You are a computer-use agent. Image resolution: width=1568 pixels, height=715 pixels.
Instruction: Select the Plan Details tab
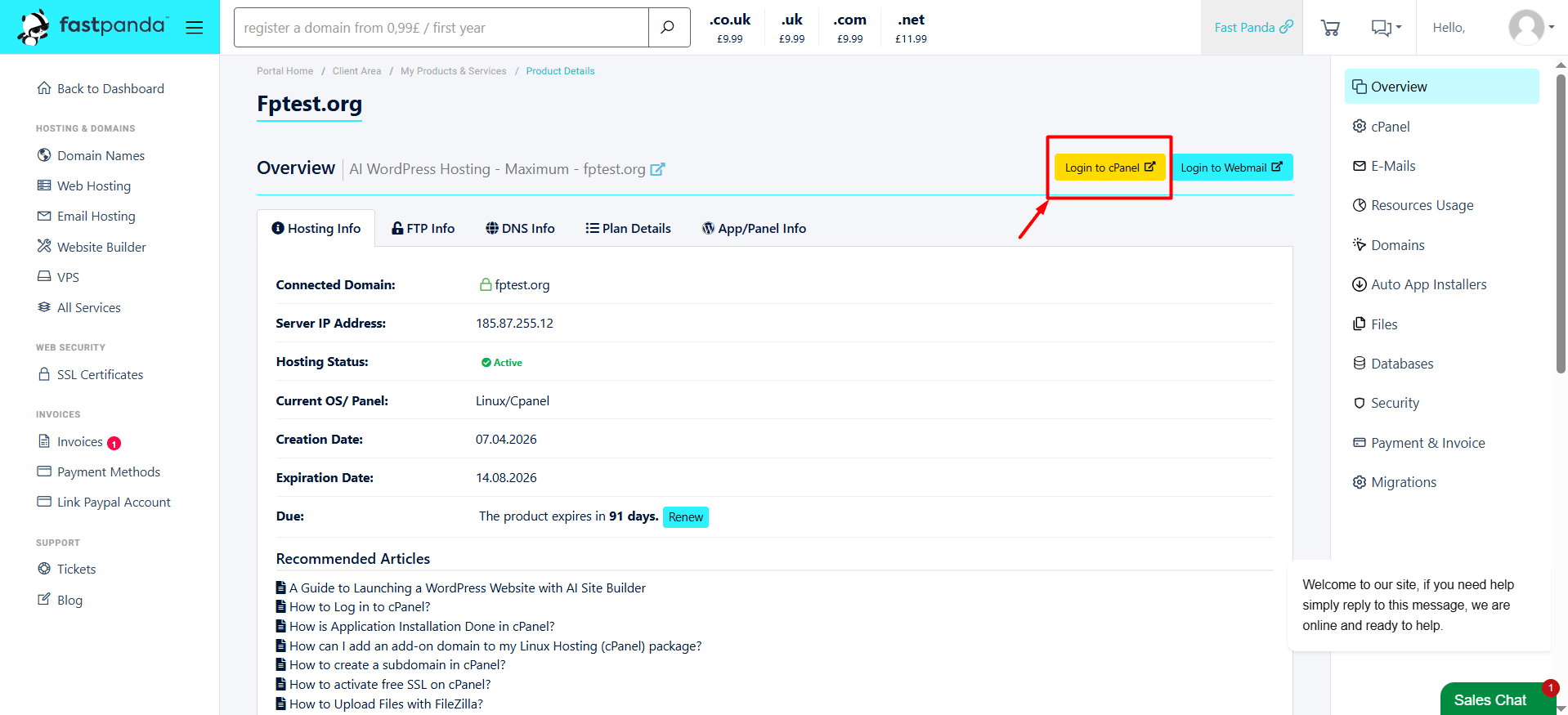pyautogui.click(x=628, y=228)
